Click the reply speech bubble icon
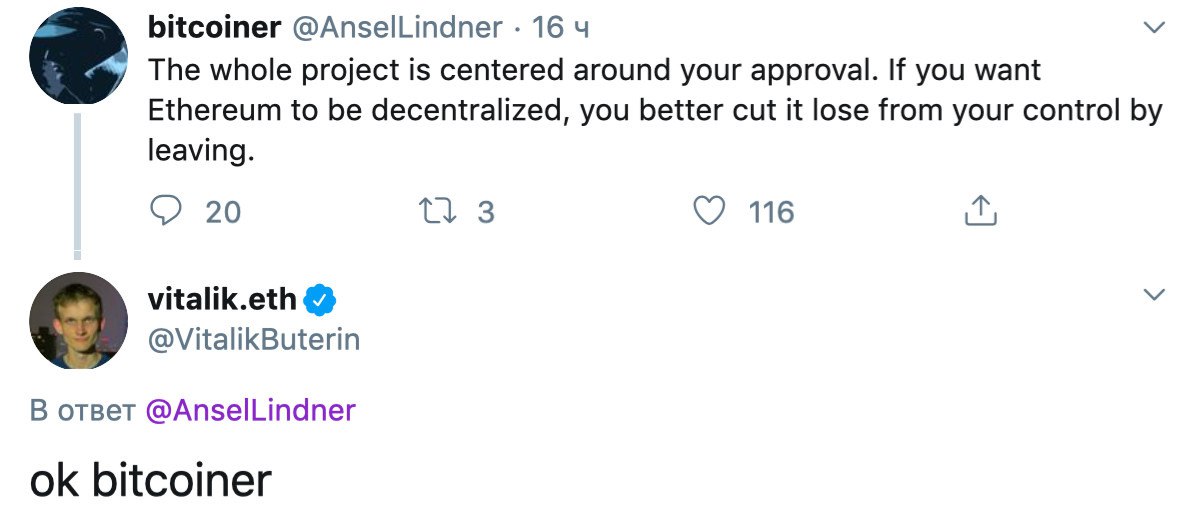The width and height of the screenshot is (1191, 531). (x=165, y=211)
